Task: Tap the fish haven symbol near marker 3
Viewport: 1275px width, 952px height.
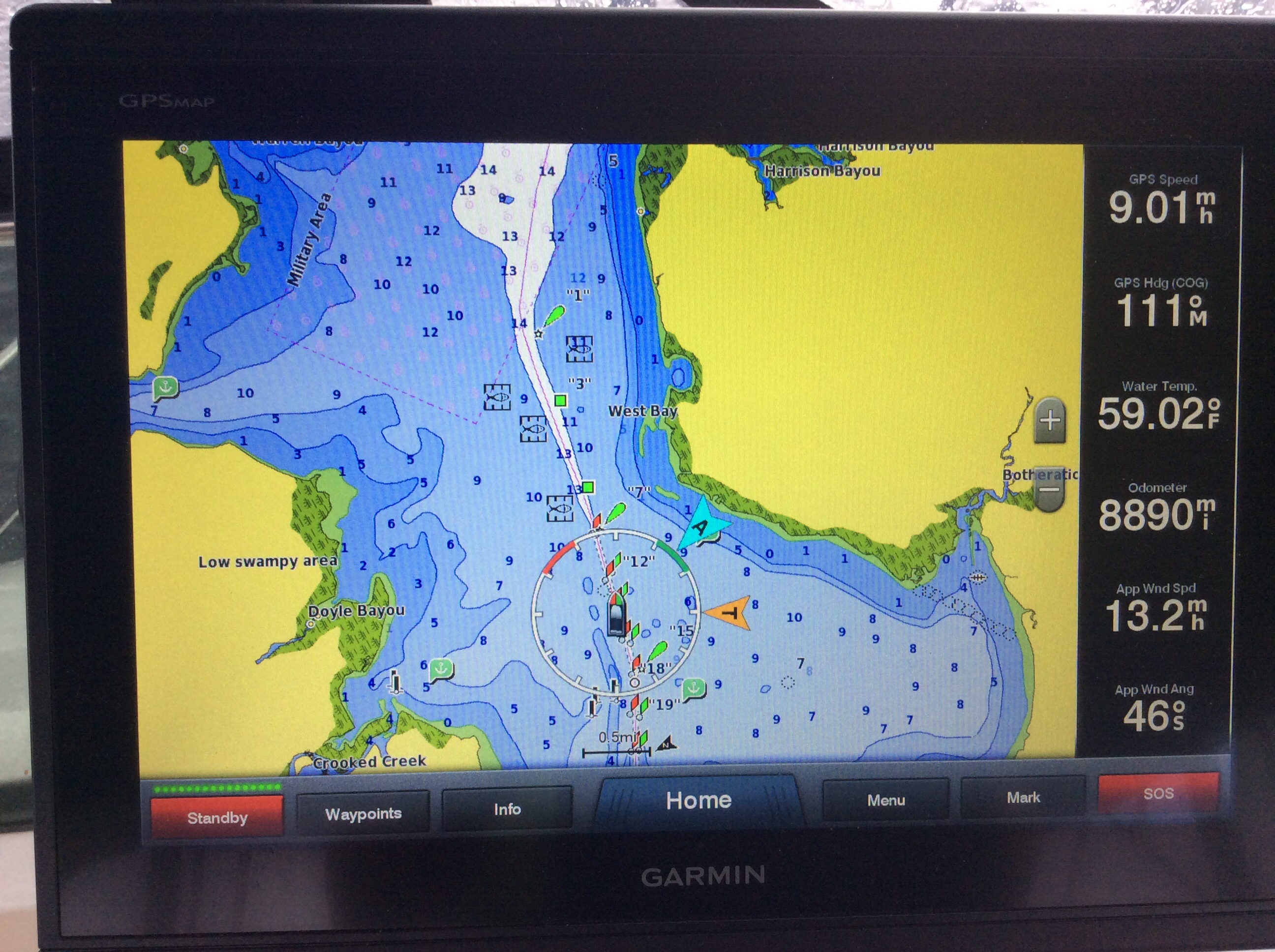Action: point(578,349)
